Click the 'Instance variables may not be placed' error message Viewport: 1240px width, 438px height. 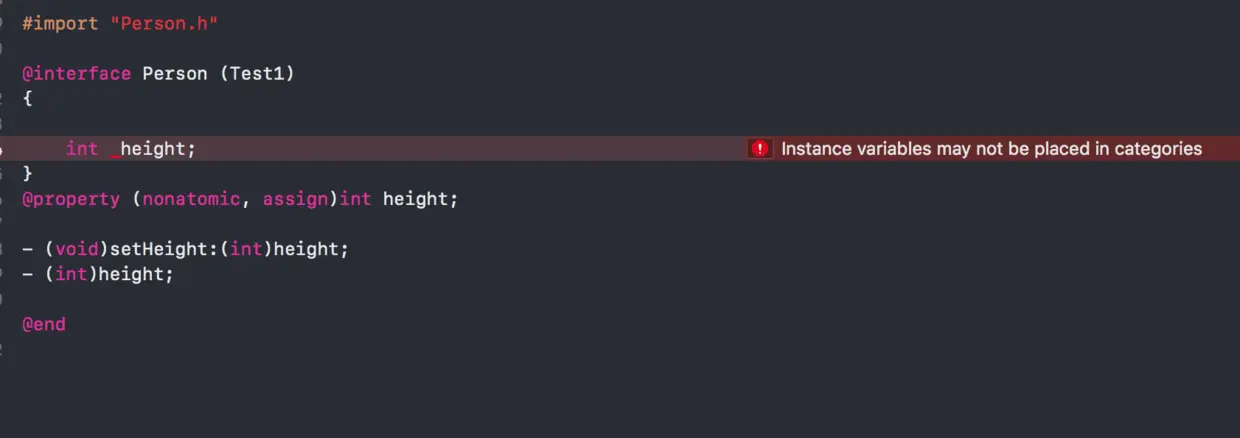click(991, 149)
